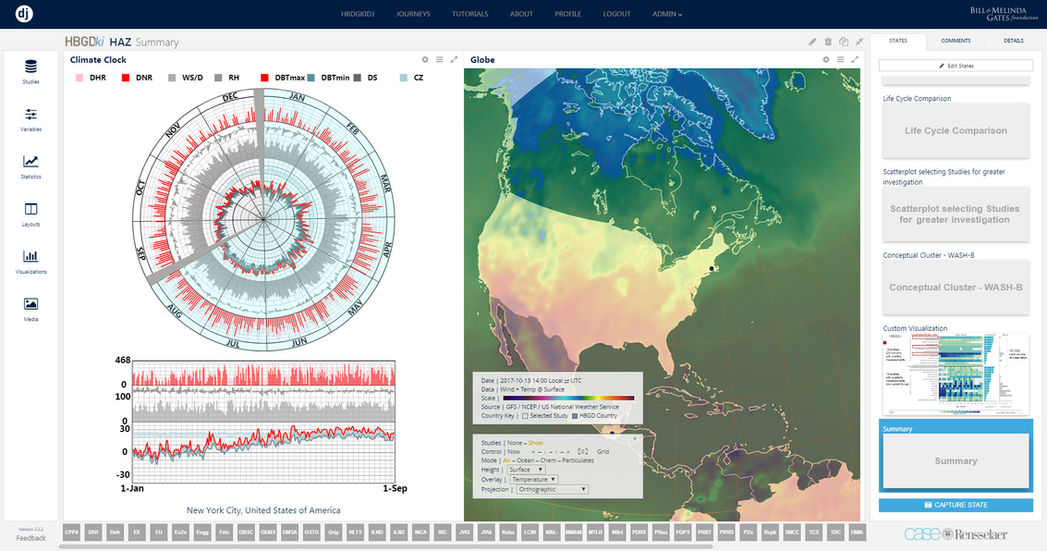The width and height of the screenshot is (1047, 551).
Task: Uncheck the HBGD Country key box
Action: click(574, 415)
